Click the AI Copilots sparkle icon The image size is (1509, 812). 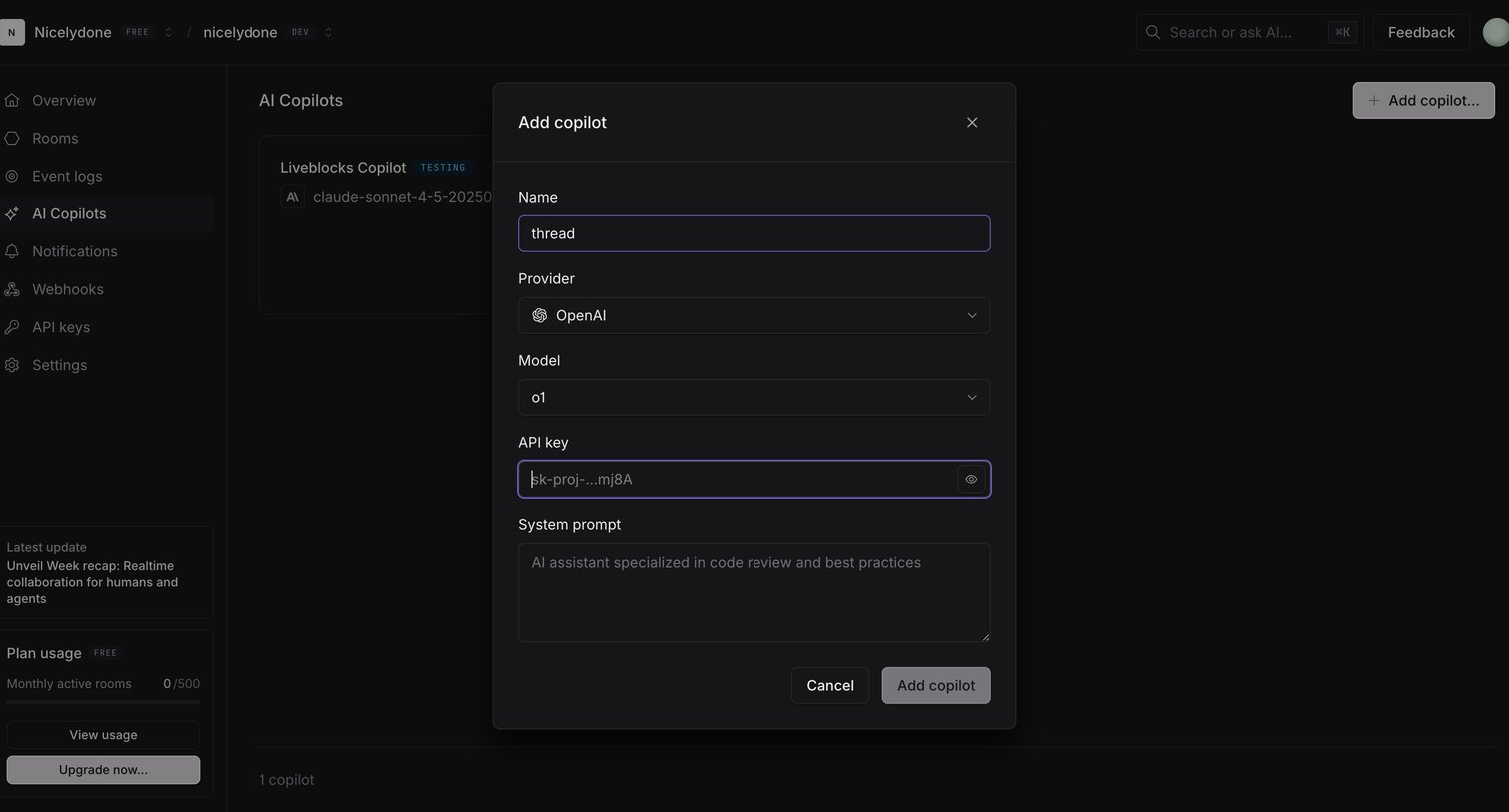click(12, 213)
